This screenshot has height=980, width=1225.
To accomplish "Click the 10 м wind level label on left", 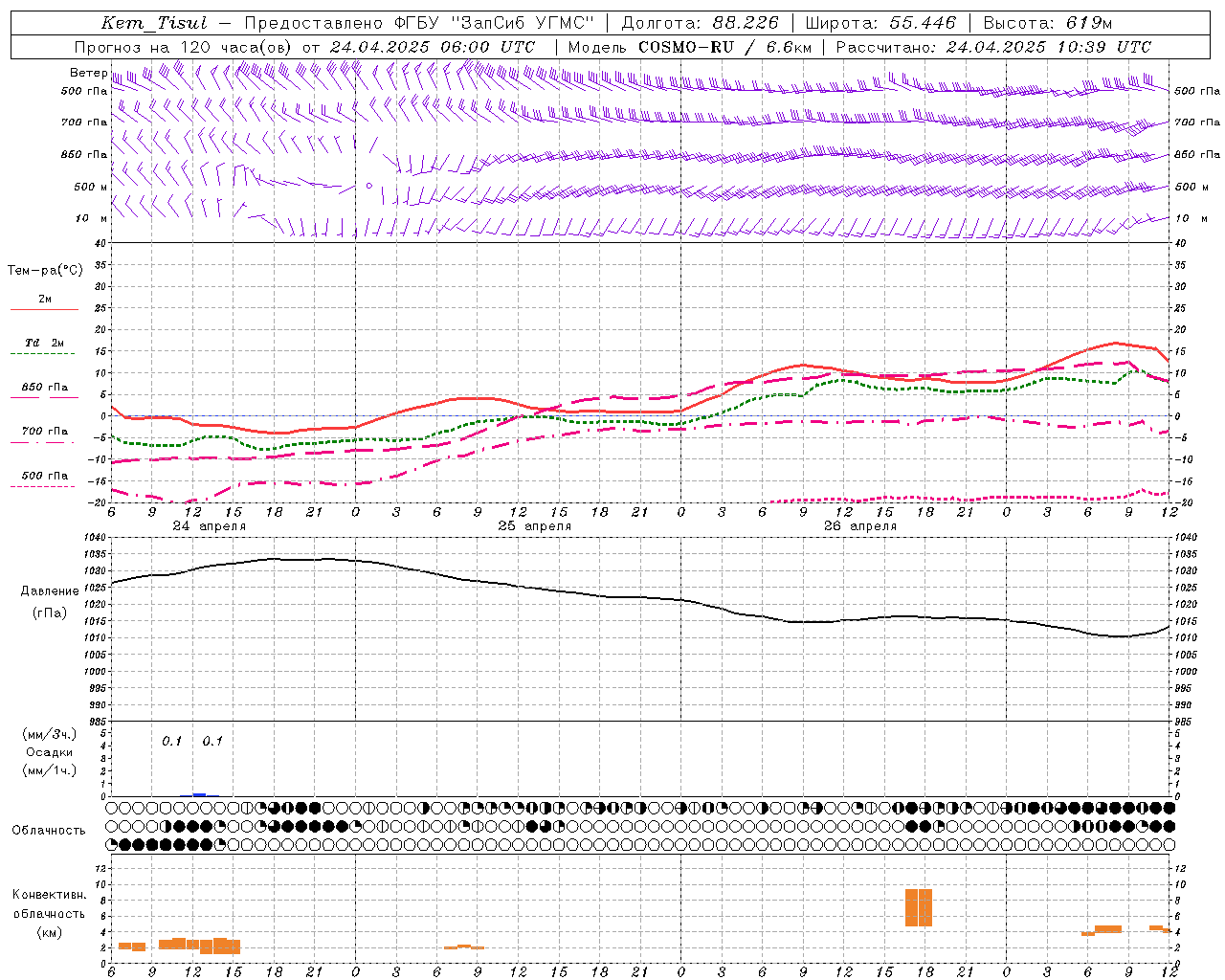I will pyautogui.click(x=92, y=218).
